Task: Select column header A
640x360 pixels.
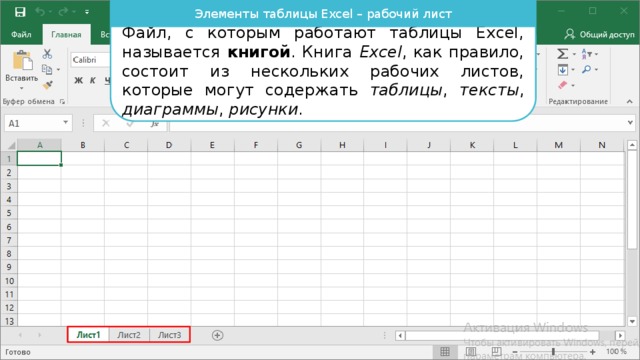Action: 40,145
